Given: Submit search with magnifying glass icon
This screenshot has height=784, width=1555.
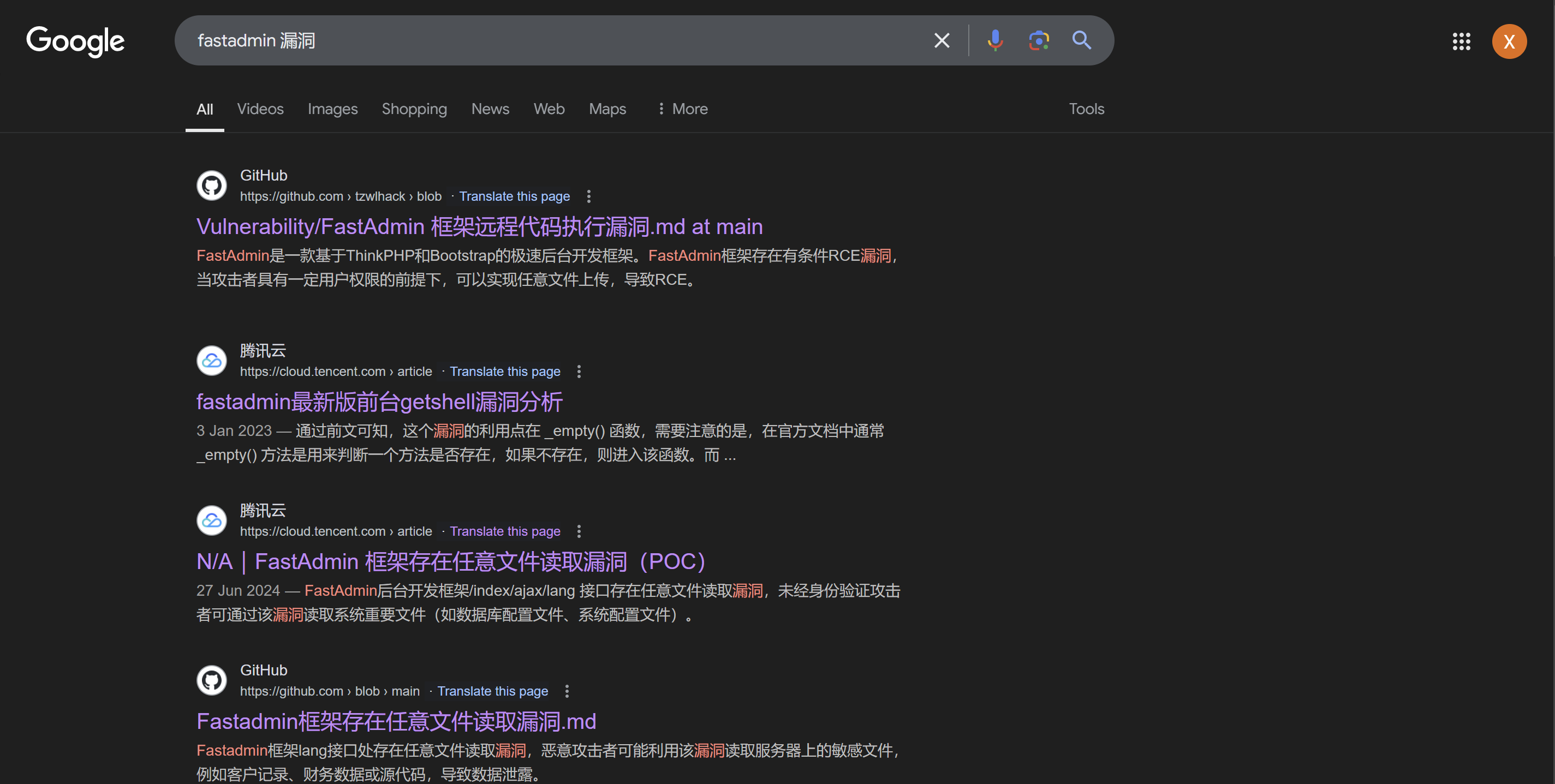Looking at the screenshot, I should 1082,40.
